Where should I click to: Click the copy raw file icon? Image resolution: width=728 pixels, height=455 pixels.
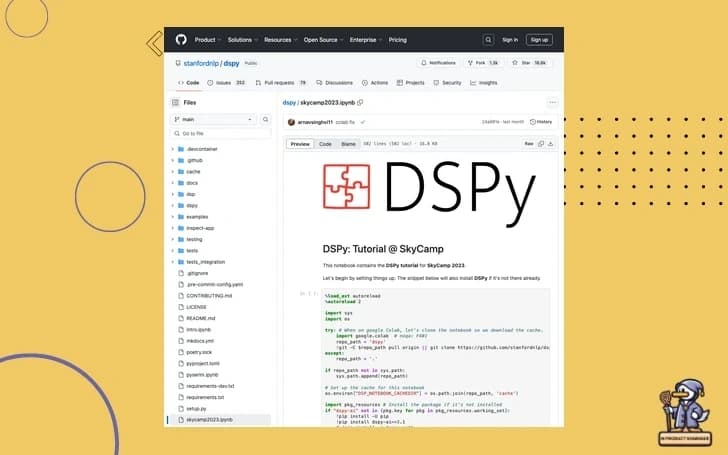tap(541, 144)
